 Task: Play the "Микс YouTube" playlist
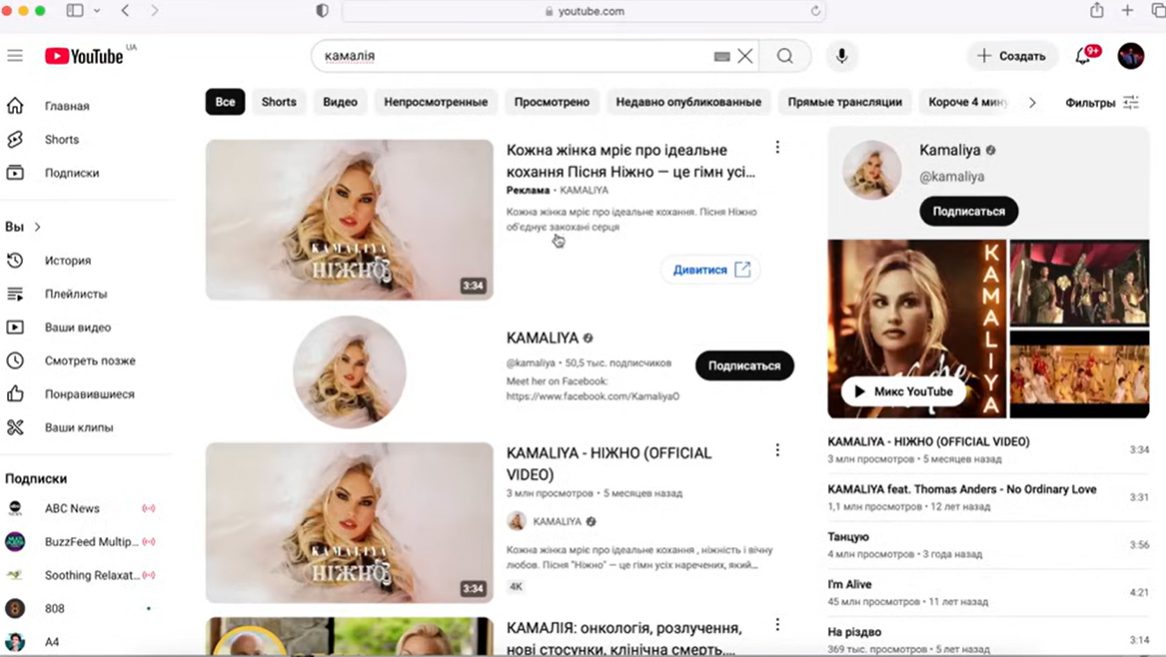coord(902,391)
